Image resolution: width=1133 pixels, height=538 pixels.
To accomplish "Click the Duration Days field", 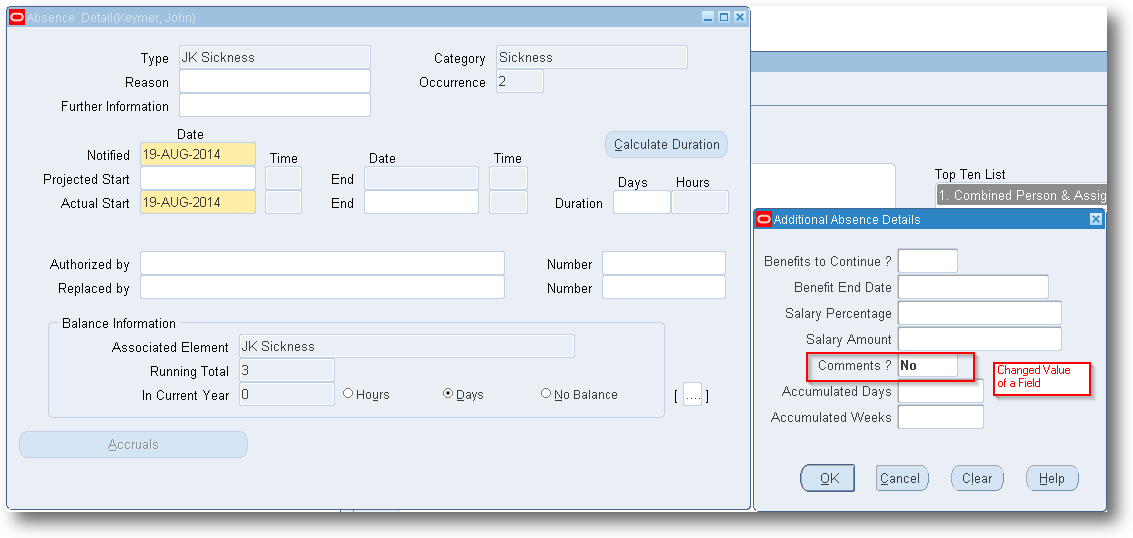I will (x=642, y=202).
